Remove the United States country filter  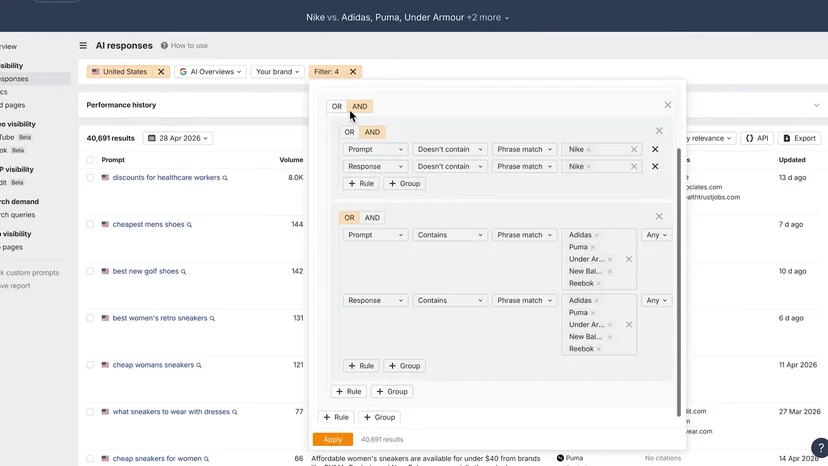pyautogui.click(x=161, y=71)
